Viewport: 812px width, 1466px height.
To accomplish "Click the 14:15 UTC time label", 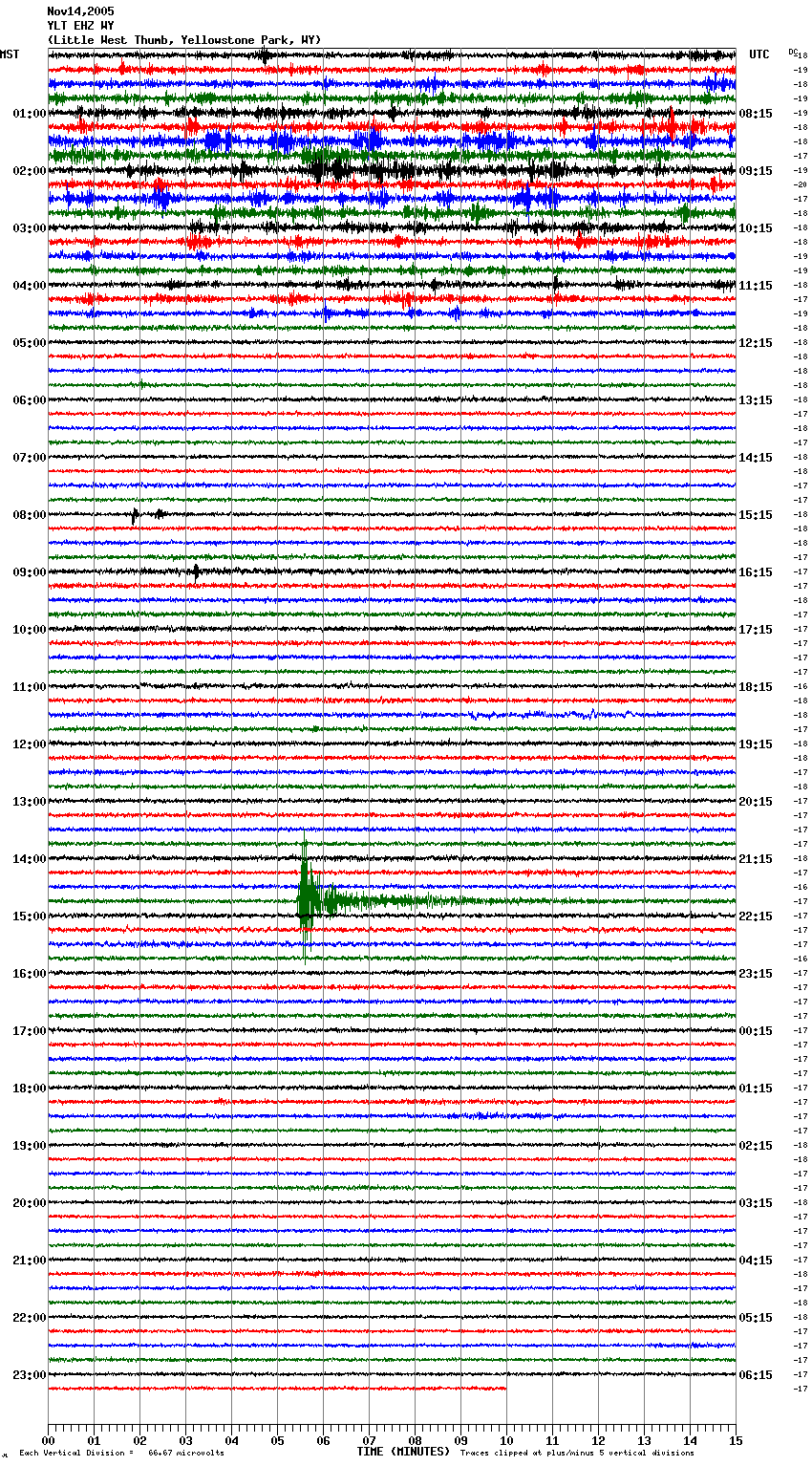I will tap(756, 458).
